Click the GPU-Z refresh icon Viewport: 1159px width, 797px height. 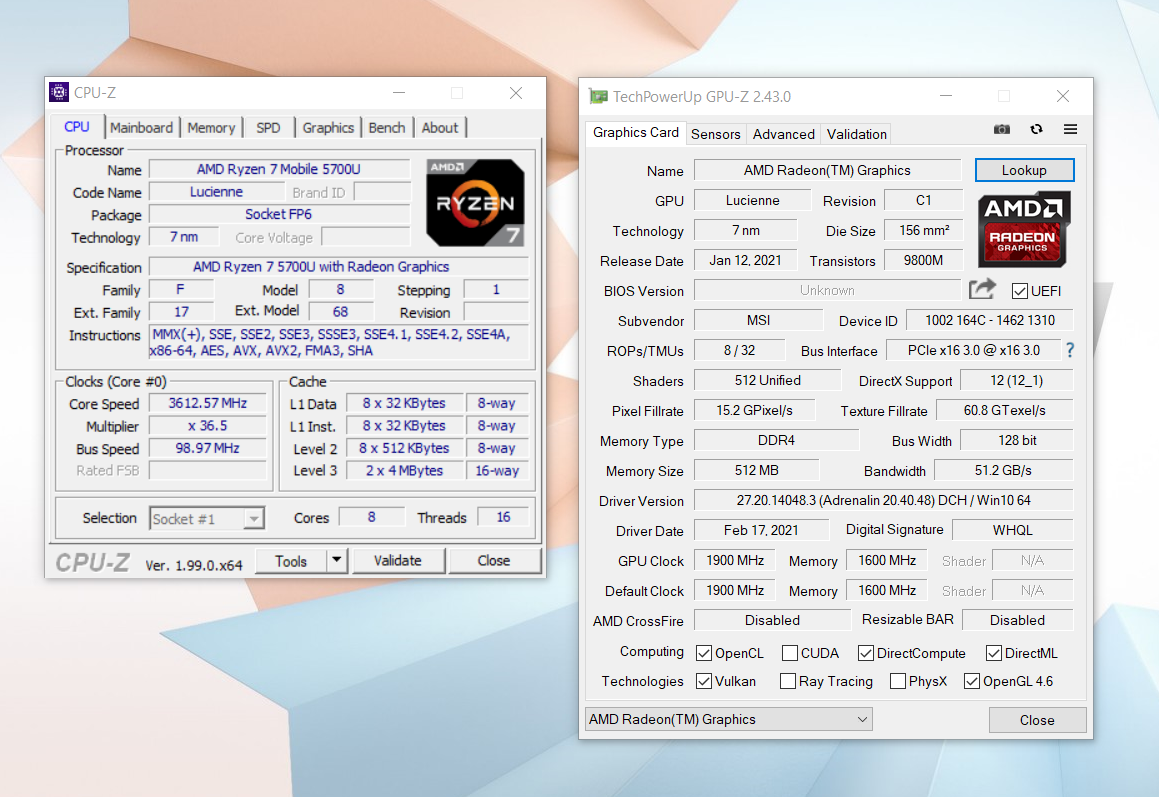pos(1036,129)
